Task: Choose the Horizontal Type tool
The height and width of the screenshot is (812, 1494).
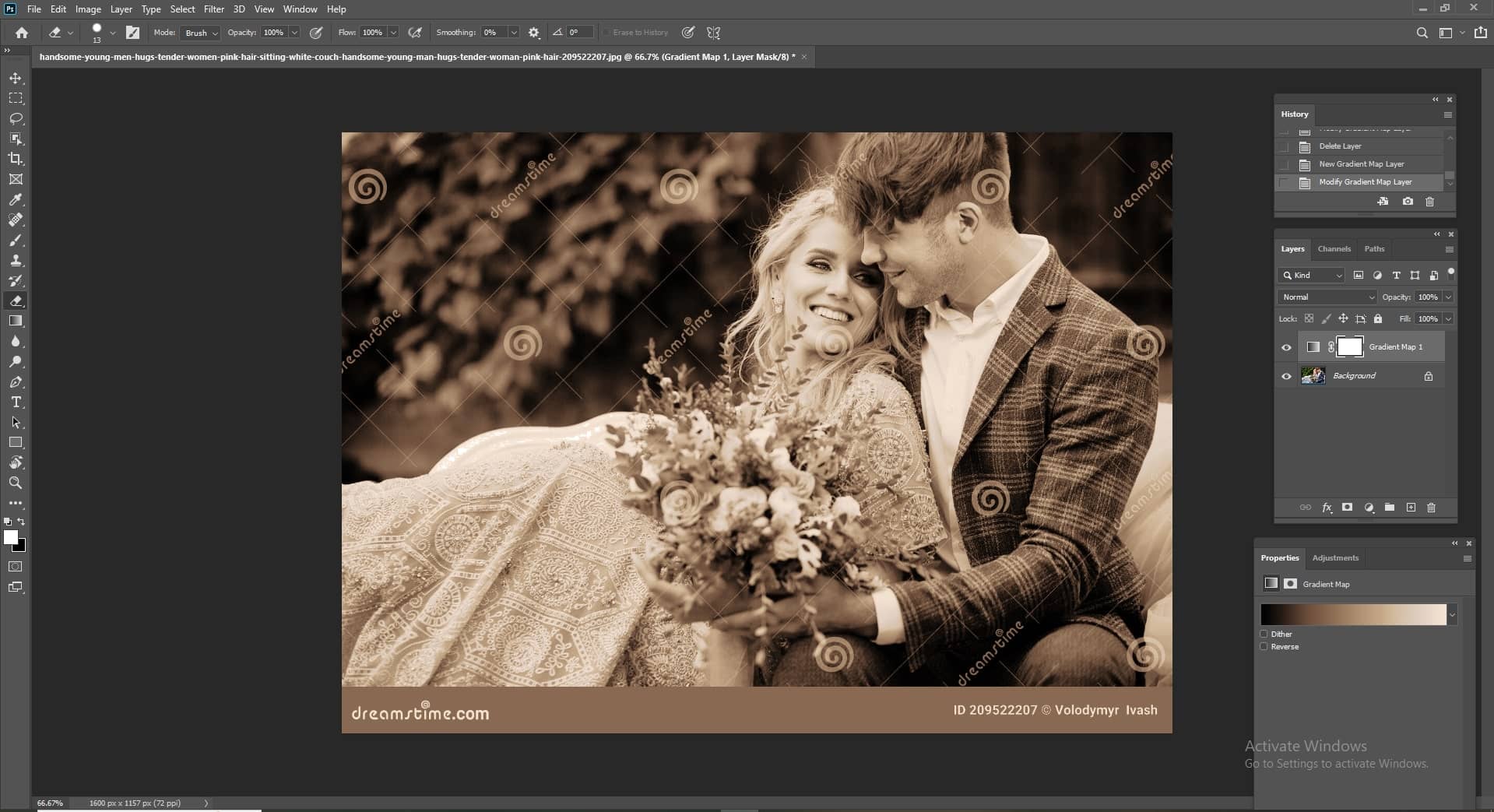Action: (x=16, y=402)
